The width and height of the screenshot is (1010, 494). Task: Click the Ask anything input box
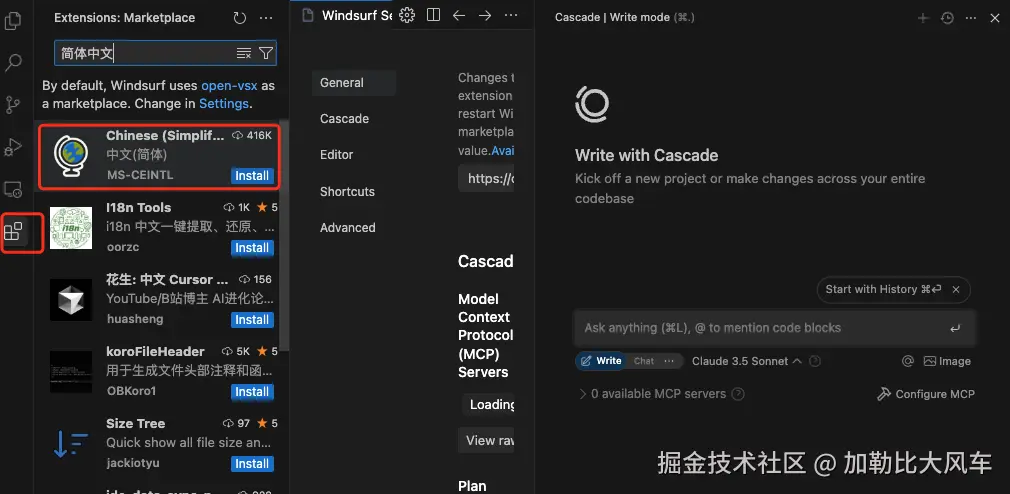pos(774,328)
